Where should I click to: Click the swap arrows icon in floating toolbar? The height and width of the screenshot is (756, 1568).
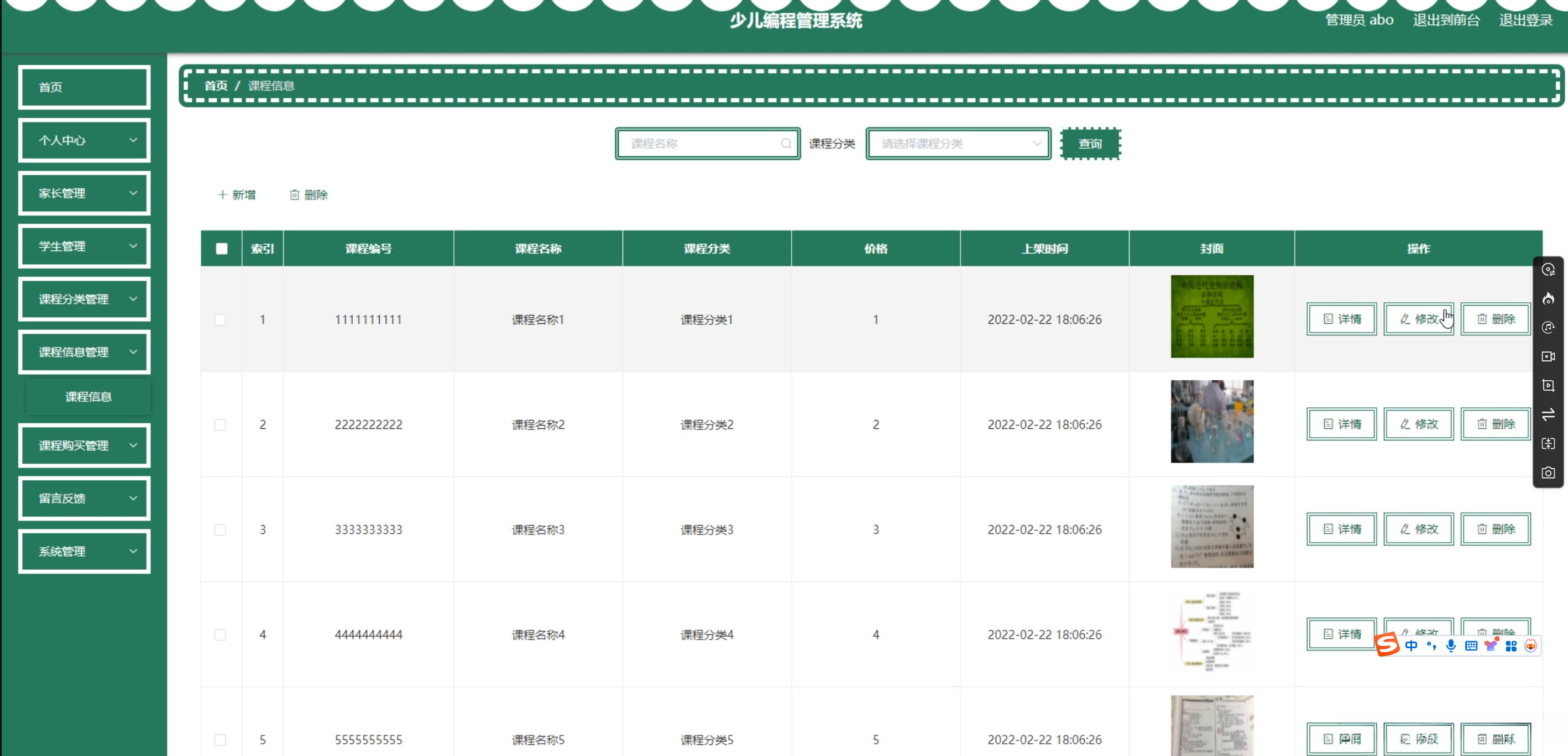coord(1548,414)
